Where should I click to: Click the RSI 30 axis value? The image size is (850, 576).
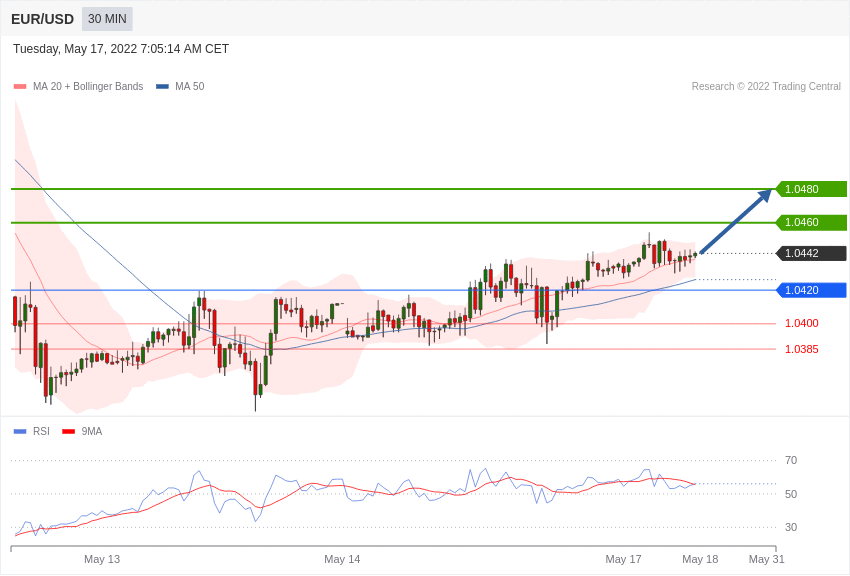point(791,527)
